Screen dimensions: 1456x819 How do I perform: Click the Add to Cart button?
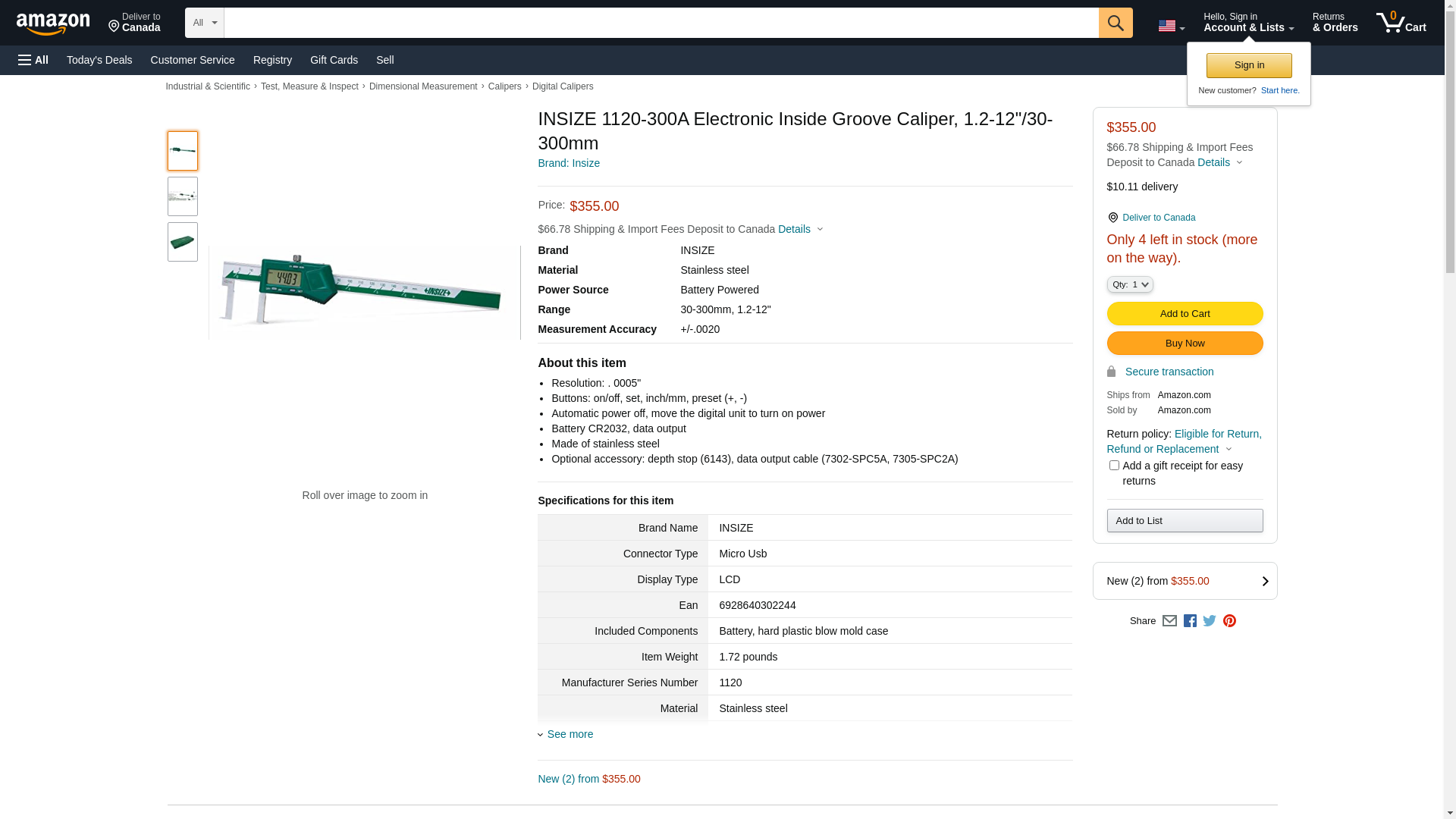click(x=1185, y=314)
